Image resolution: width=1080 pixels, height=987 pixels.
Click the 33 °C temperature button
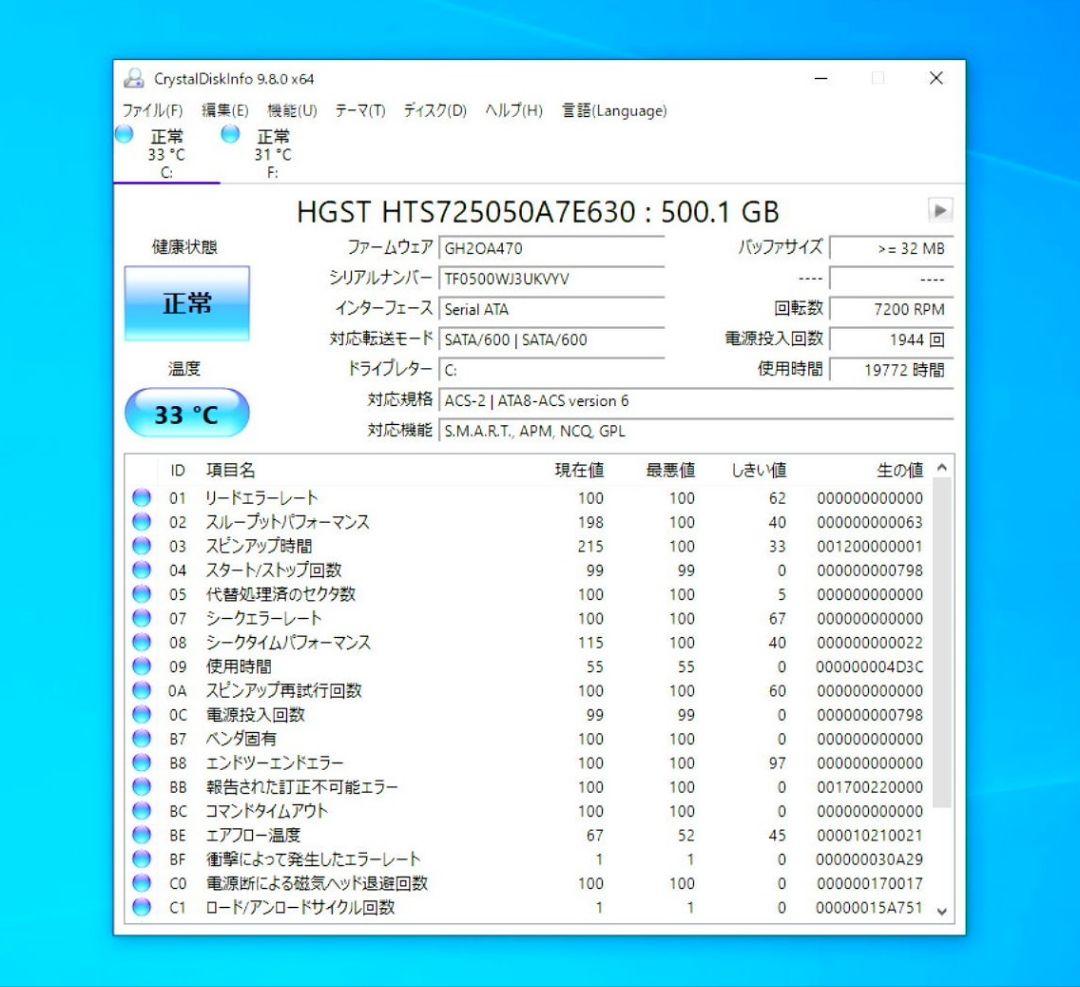click(187, 413)
